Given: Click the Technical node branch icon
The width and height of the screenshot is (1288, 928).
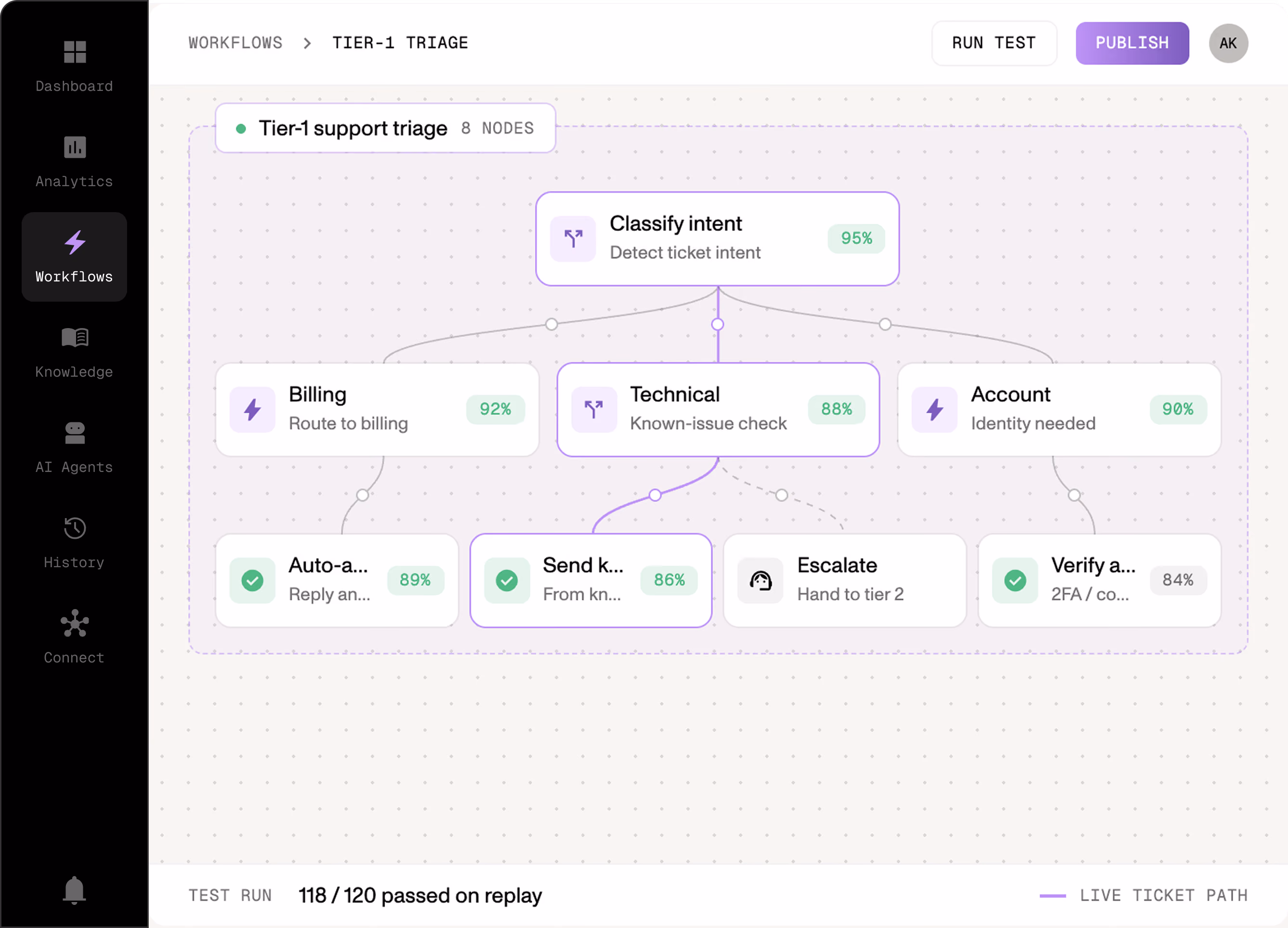Looking at the screenshot, I should pyautogui.click(x=594, y=409).
